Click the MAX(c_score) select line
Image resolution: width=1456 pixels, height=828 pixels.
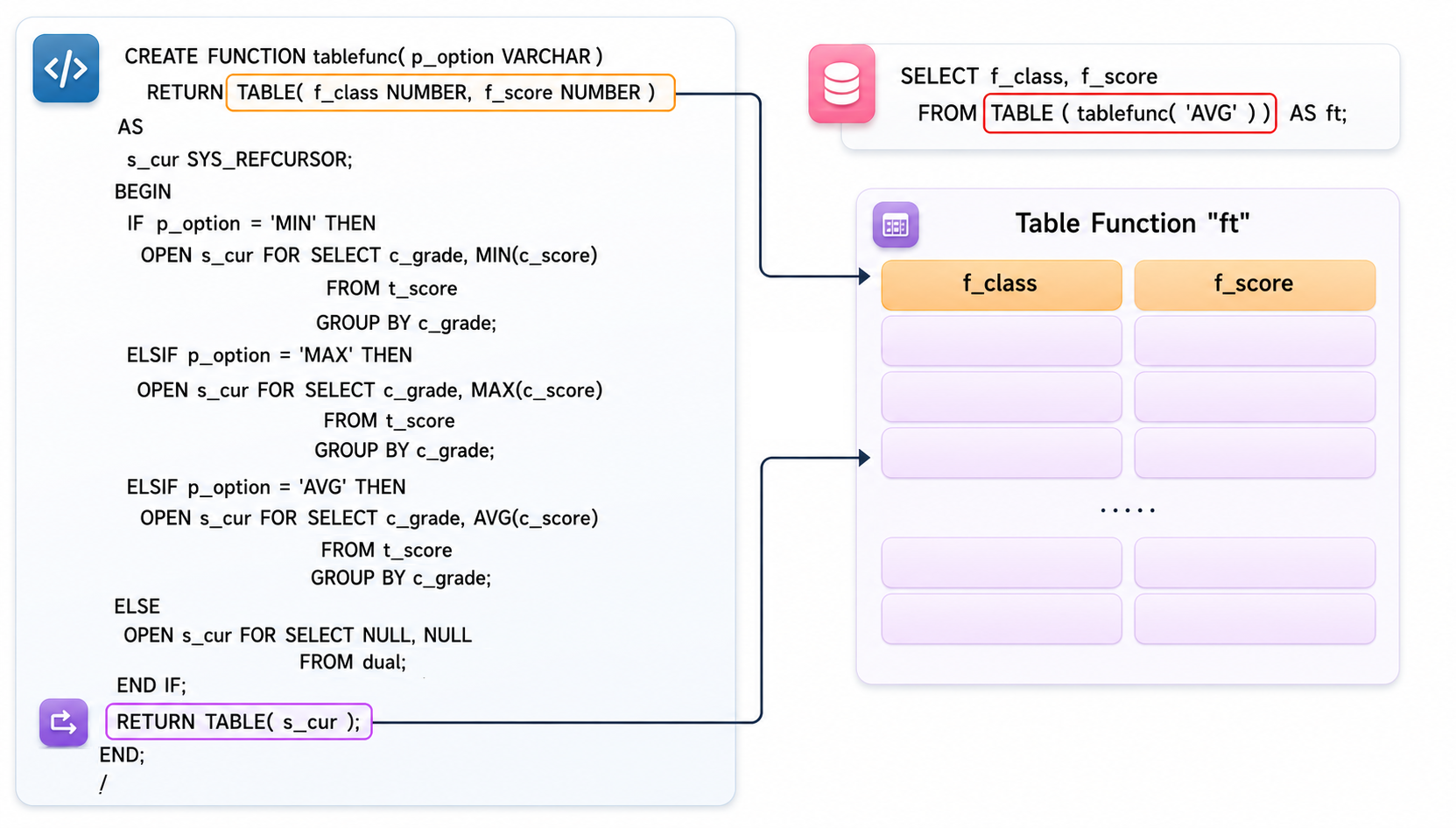click(x=369, y=390)
